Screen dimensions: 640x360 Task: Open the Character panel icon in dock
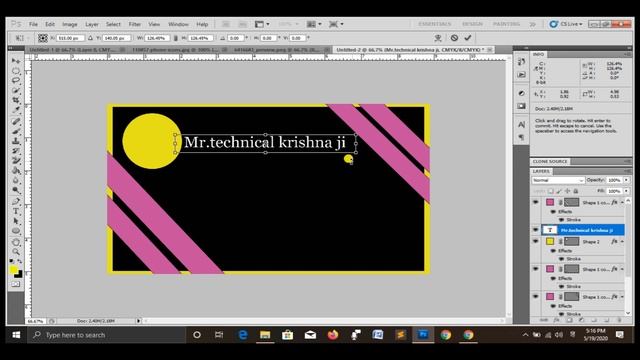click(521, 125)
